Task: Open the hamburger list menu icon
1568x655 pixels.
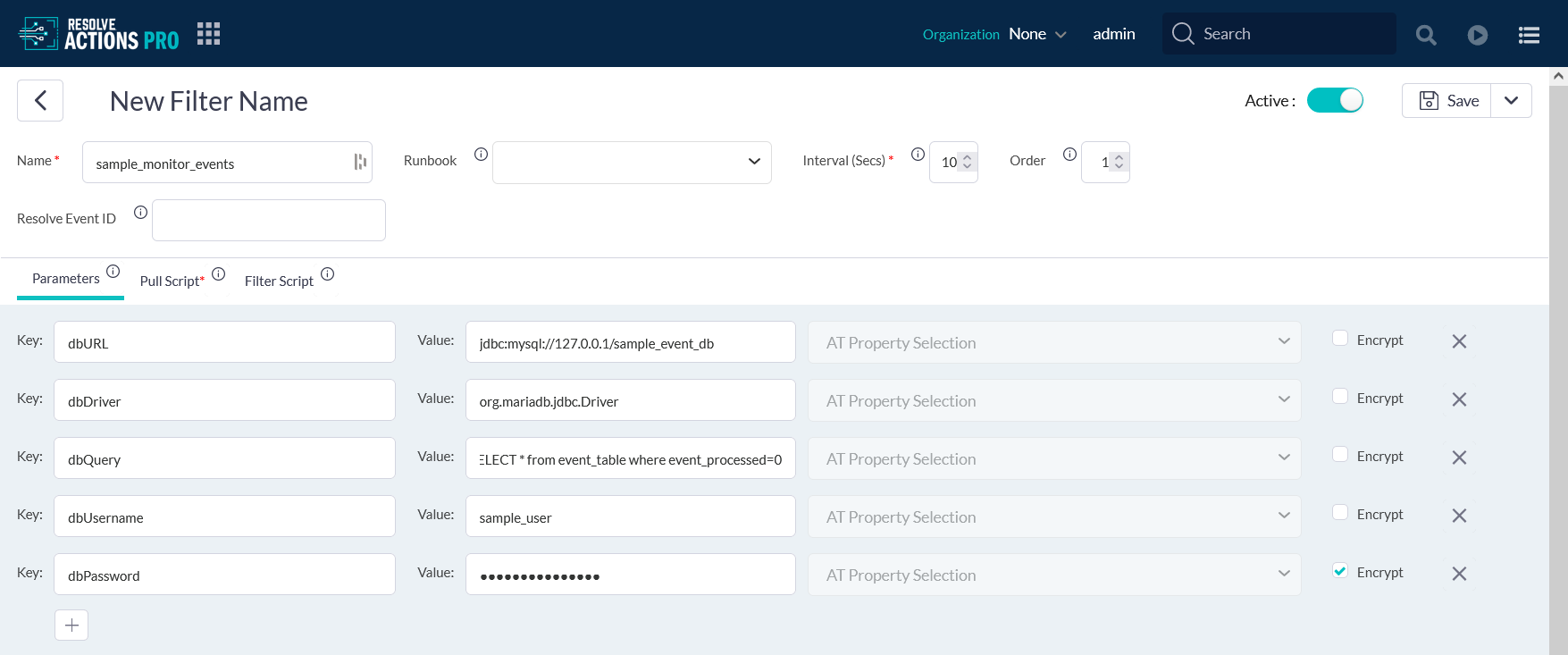Action: (1529, 35)
